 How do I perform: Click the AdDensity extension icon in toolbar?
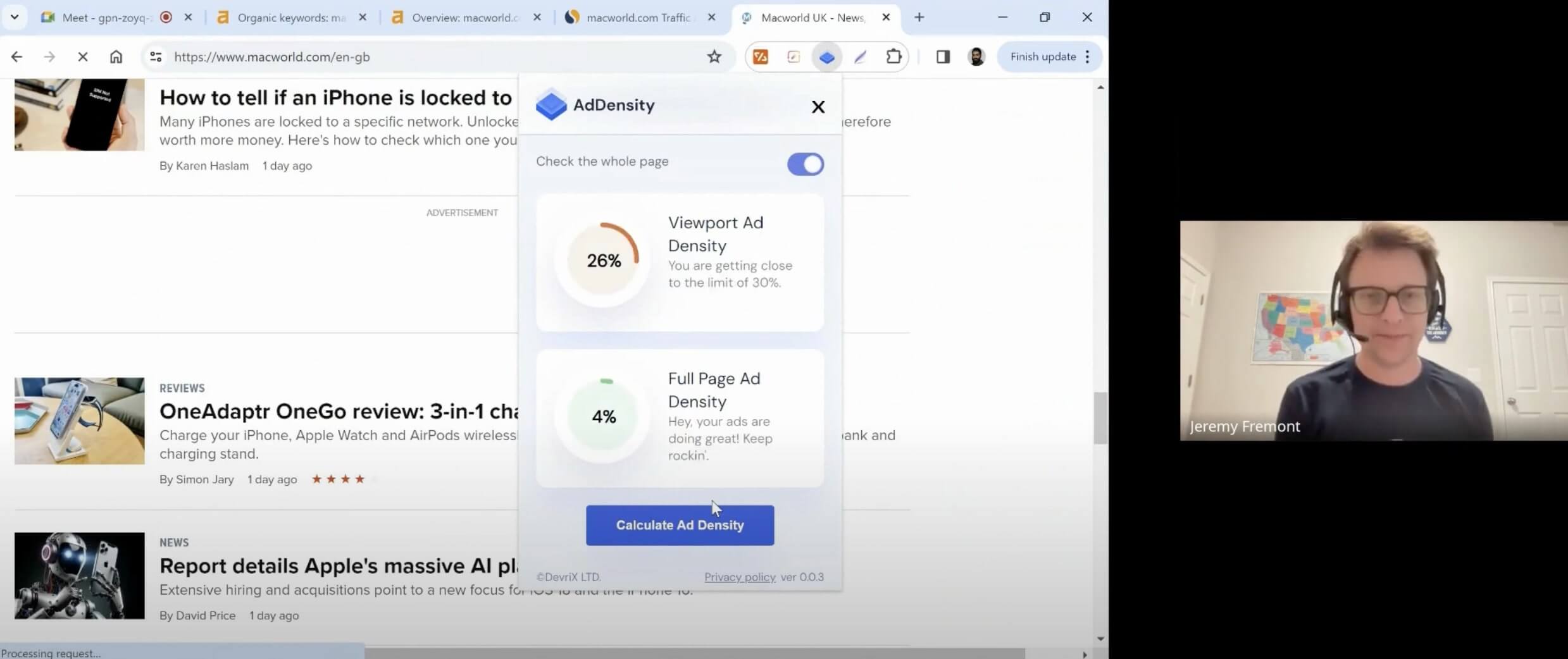click(x=826, y=57)
